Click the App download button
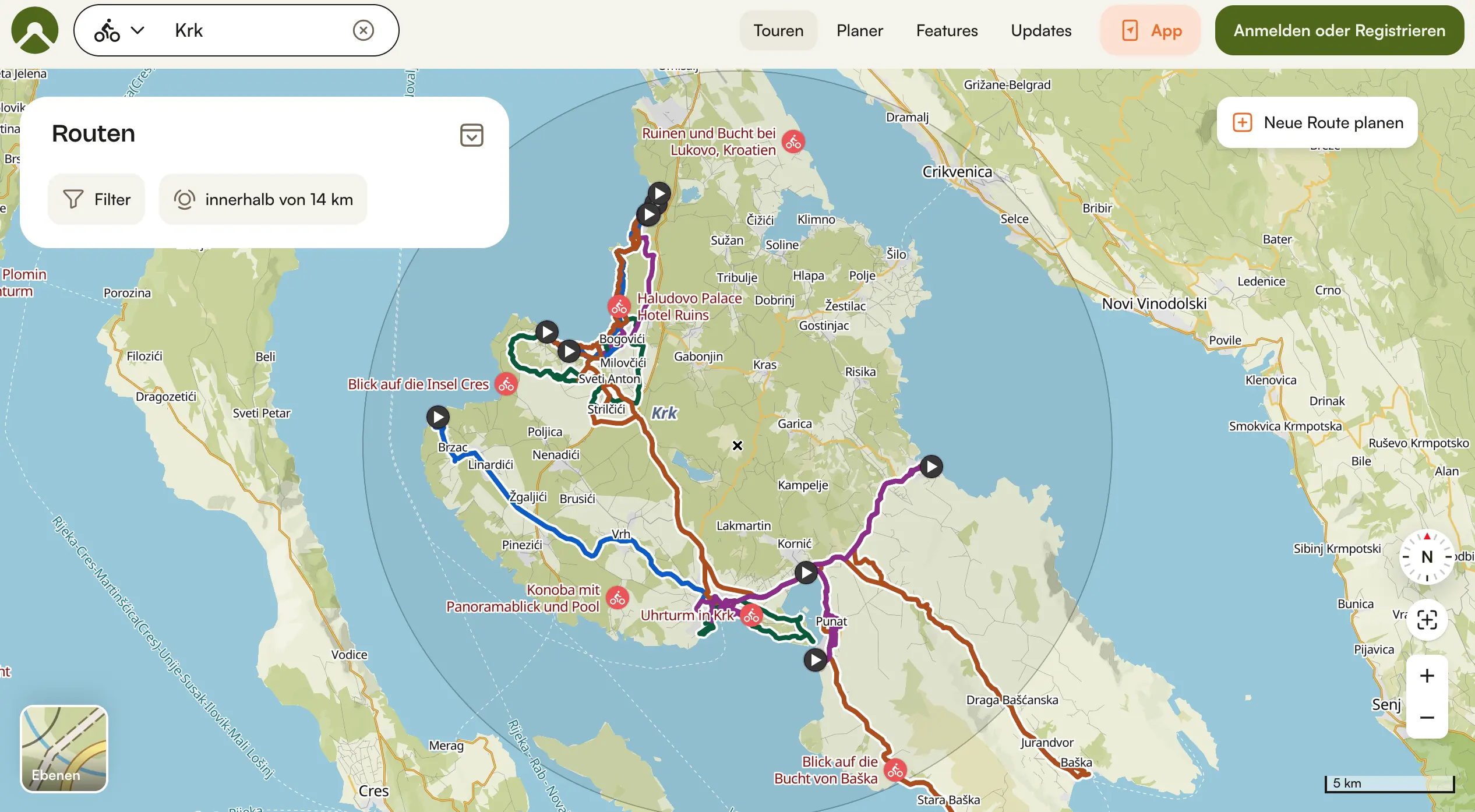The width and height of the screenshot is (1475, 812). click(x=1151, y=30)
